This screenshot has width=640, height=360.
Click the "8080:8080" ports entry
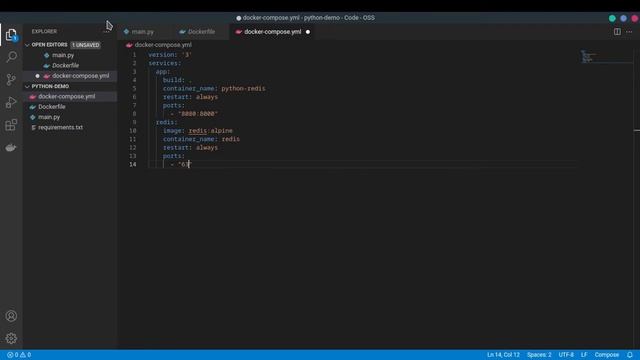198,114
